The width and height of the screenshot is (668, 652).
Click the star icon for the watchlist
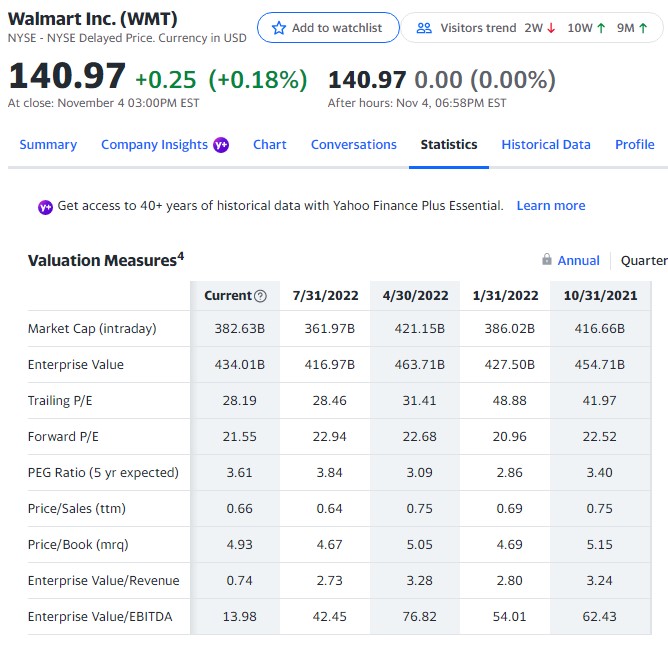279,28
